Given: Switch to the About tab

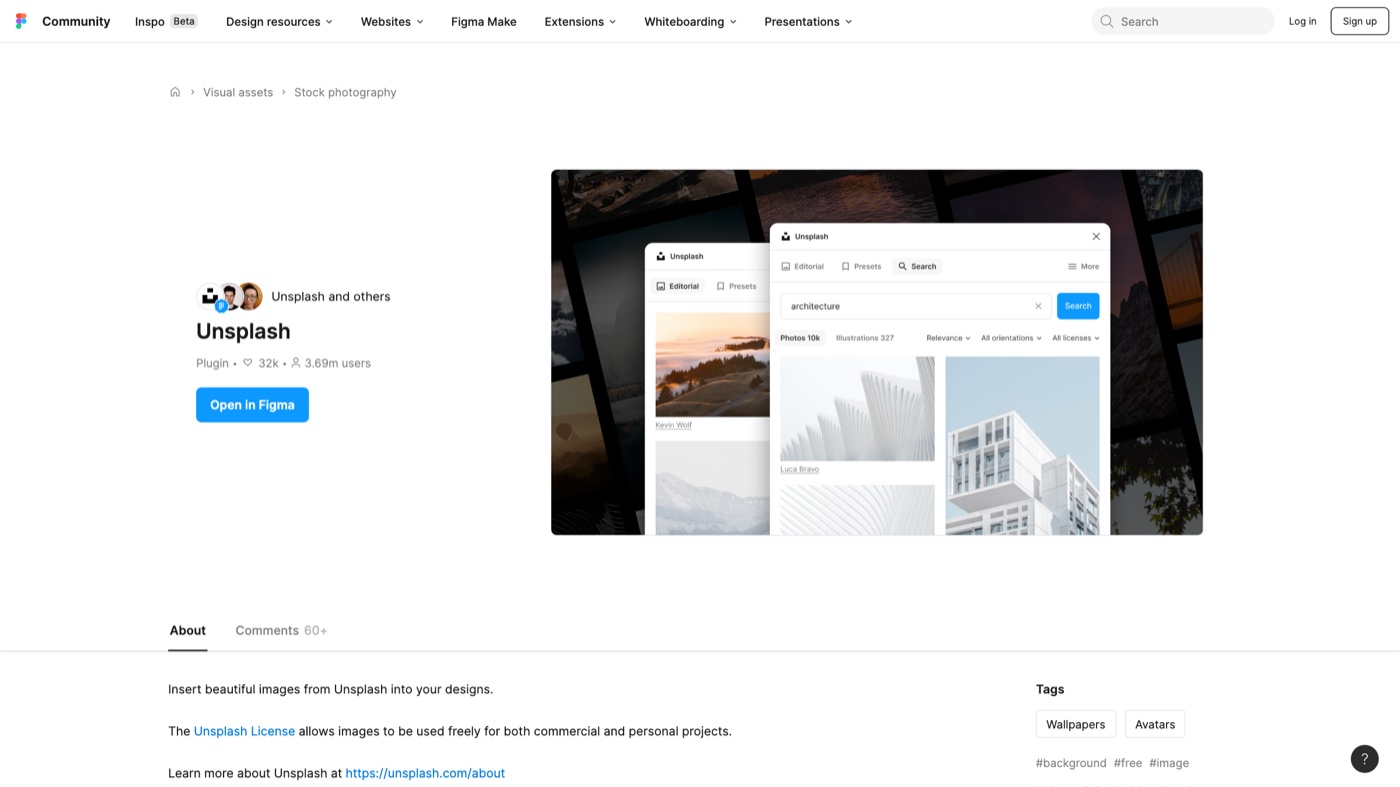Looking at the screenshot, I should (x=187, y=630).
